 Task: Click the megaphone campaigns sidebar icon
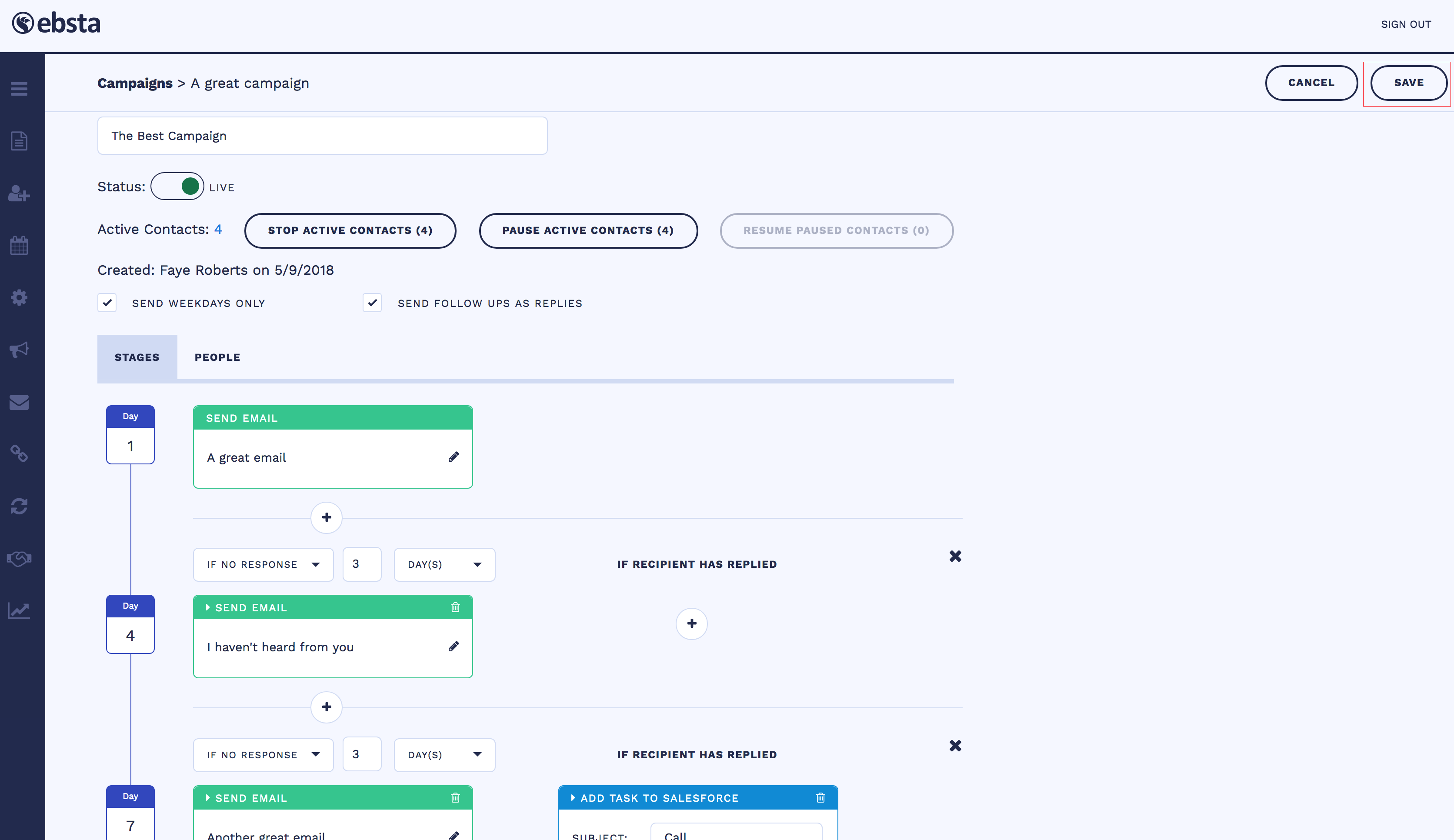coord(19,349)
